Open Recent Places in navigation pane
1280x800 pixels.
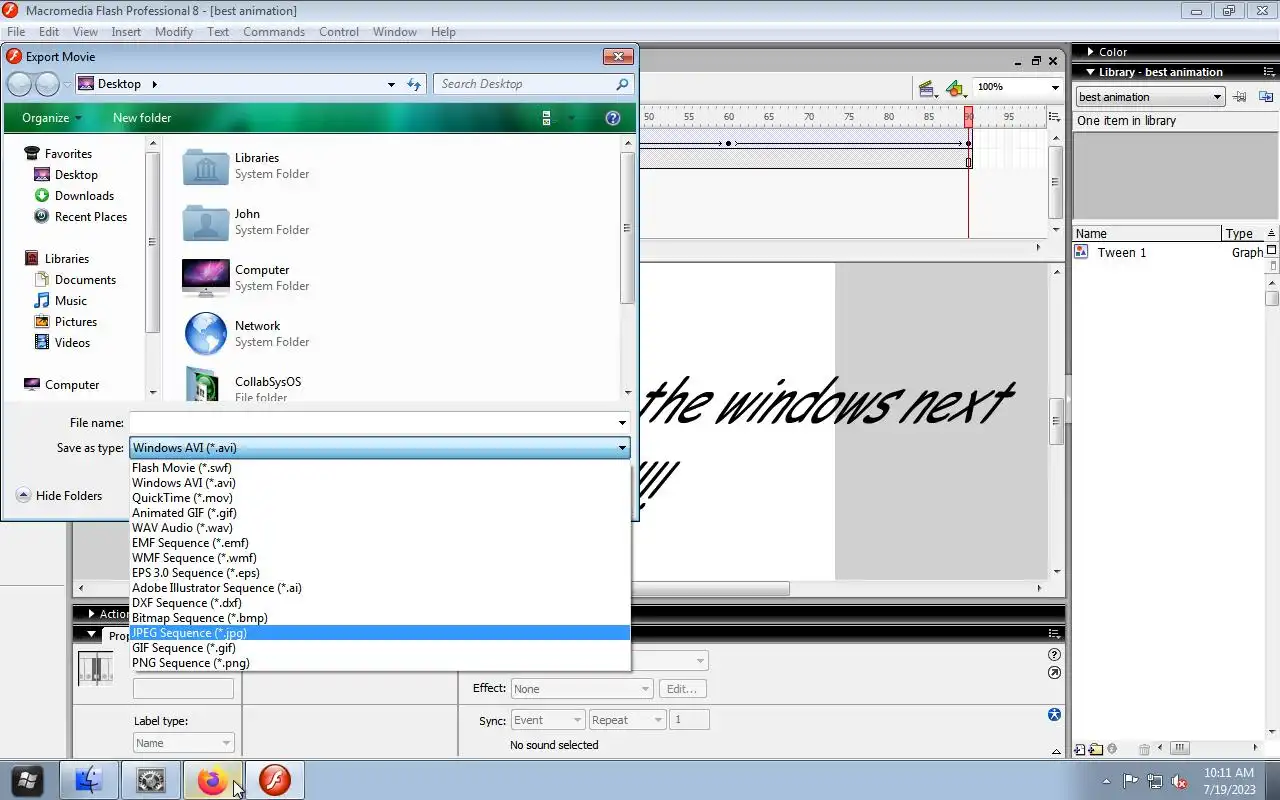pyautogui.click(x=91, y=216)
